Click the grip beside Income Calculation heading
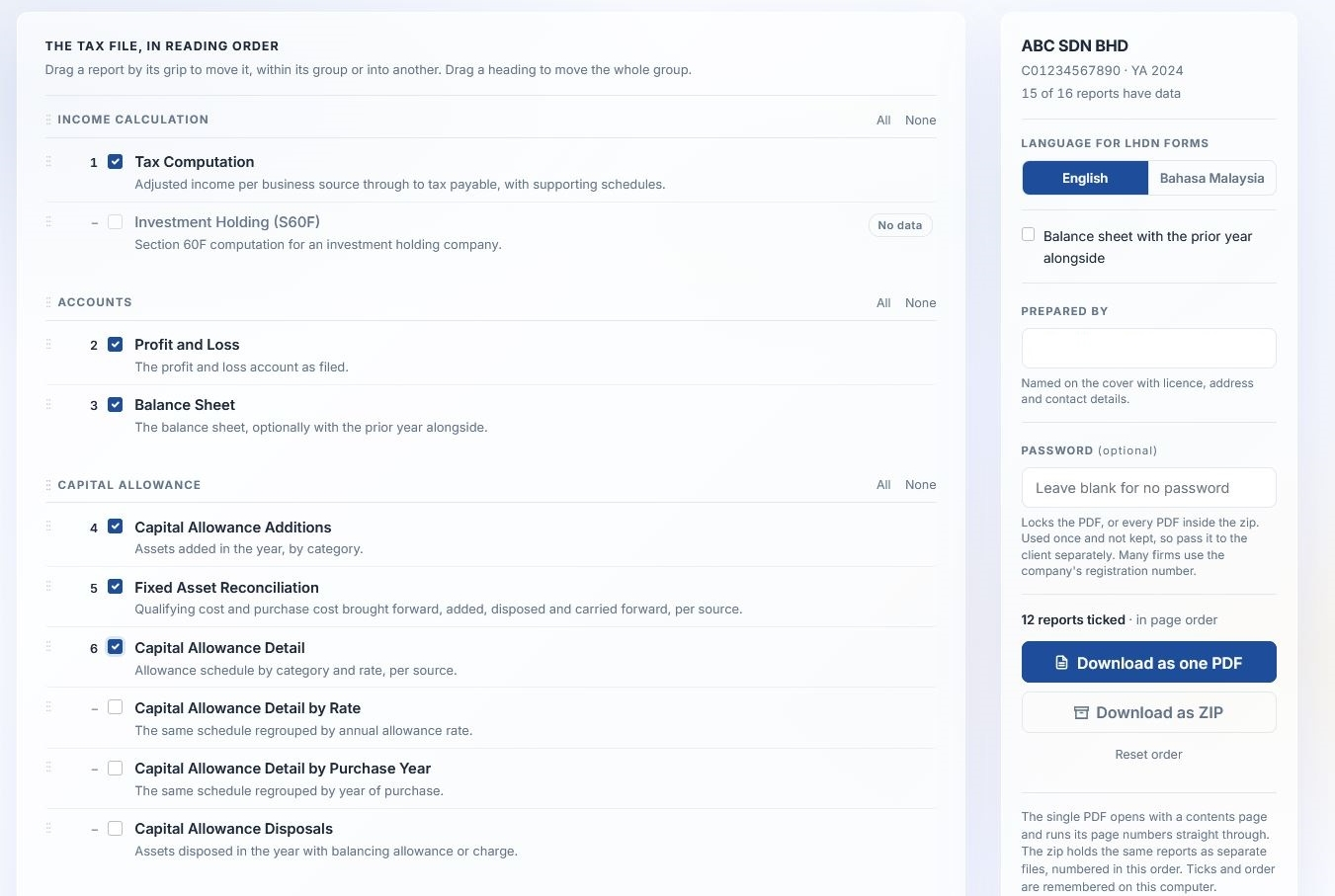This screenshot has width=1335, height=896. tap(48, 120)
